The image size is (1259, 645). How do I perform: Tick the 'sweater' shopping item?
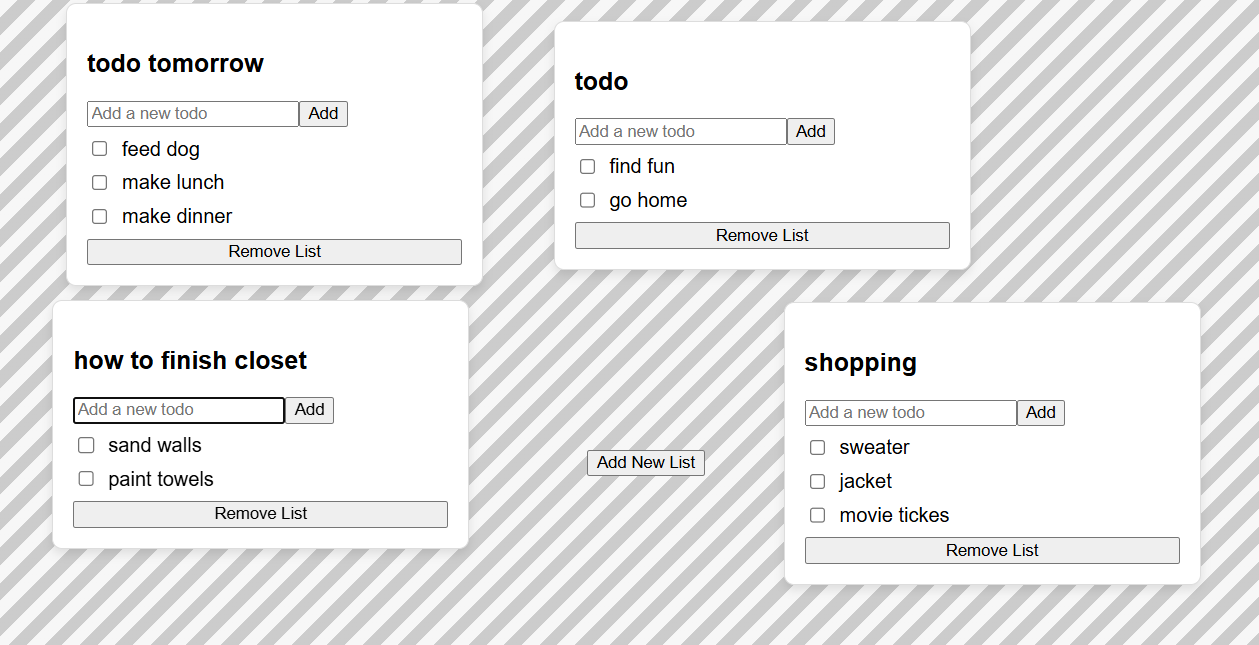[818, 448]
